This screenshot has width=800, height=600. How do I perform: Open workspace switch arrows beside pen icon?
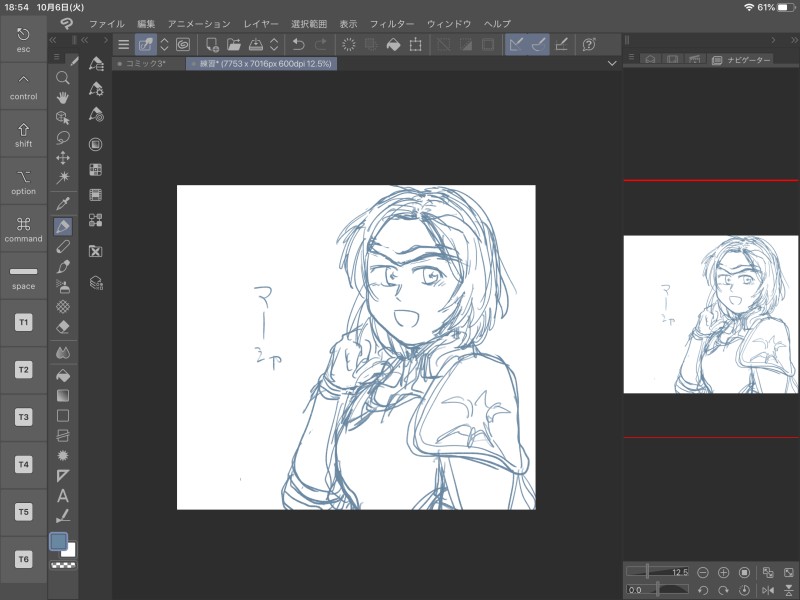click(164, 44)
